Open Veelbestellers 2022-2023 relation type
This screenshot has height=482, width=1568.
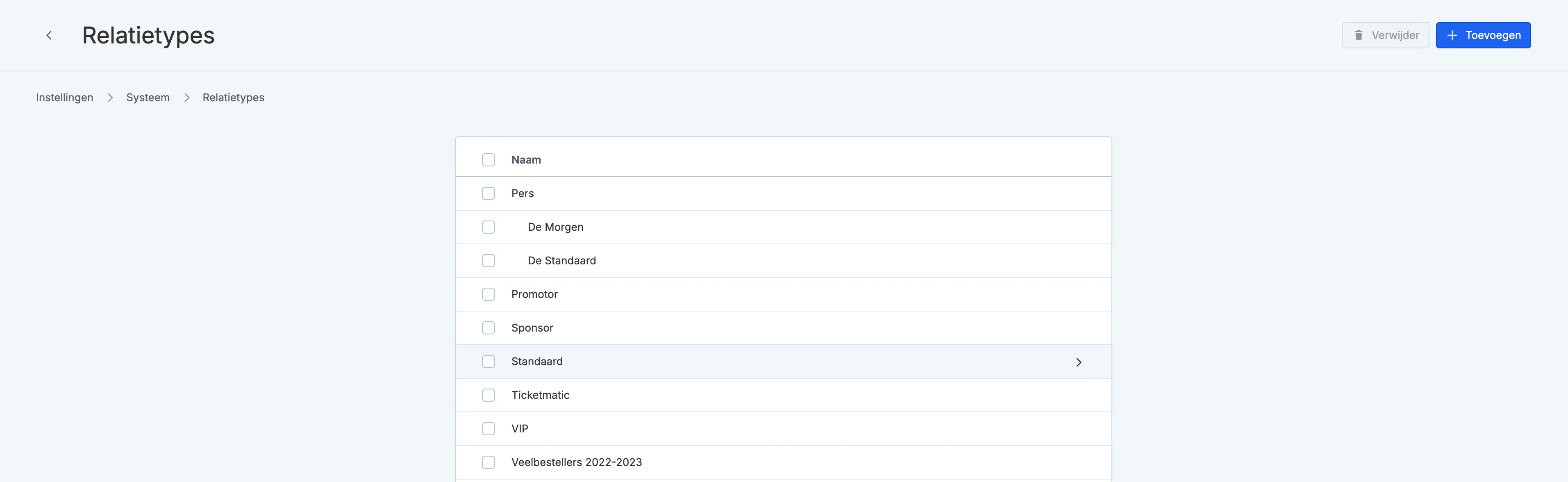(577, 462)
